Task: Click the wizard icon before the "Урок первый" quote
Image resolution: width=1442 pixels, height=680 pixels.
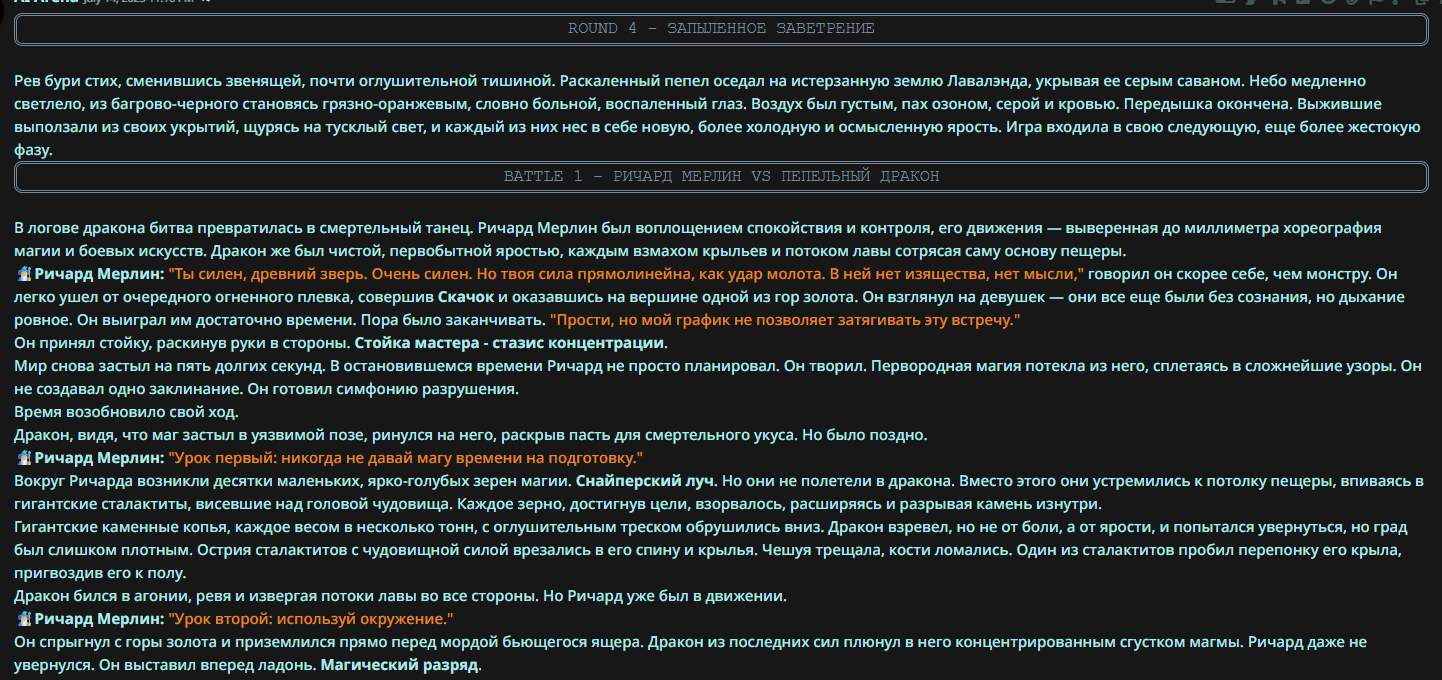Action: tap(24, 459)
